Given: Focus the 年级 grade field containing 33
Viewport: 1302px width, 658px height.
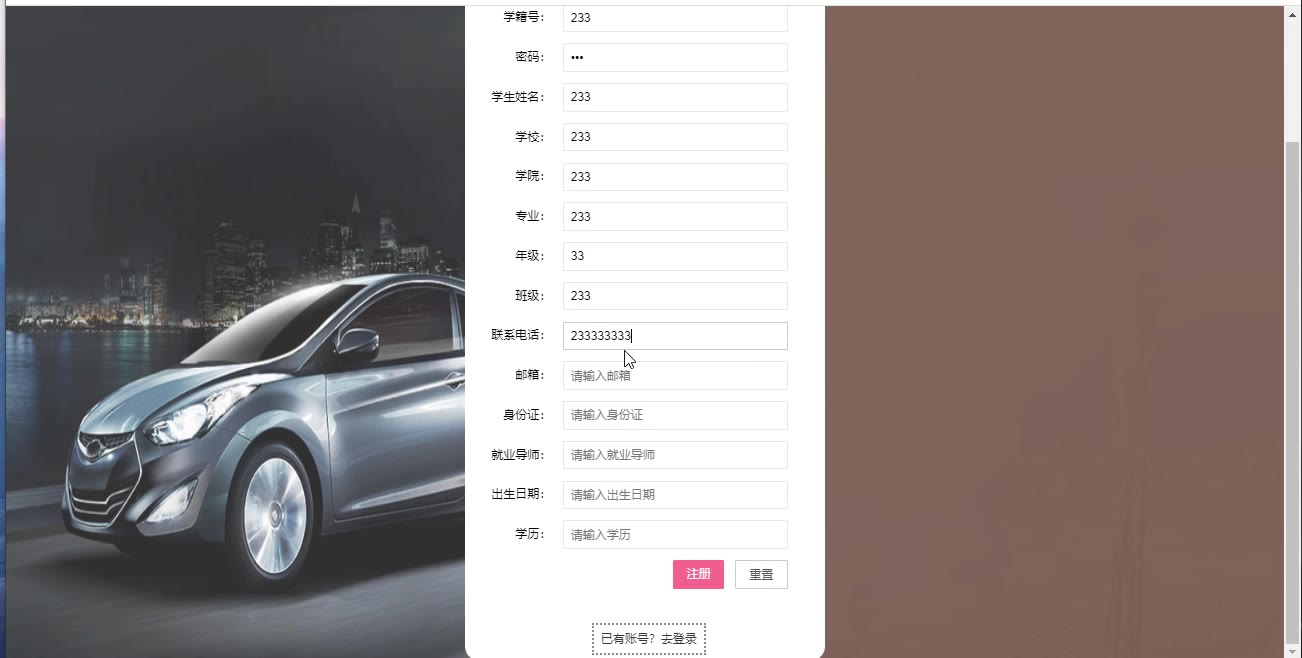Looking at the screenshot, I should pyautogui.click(x=675, y=256).
